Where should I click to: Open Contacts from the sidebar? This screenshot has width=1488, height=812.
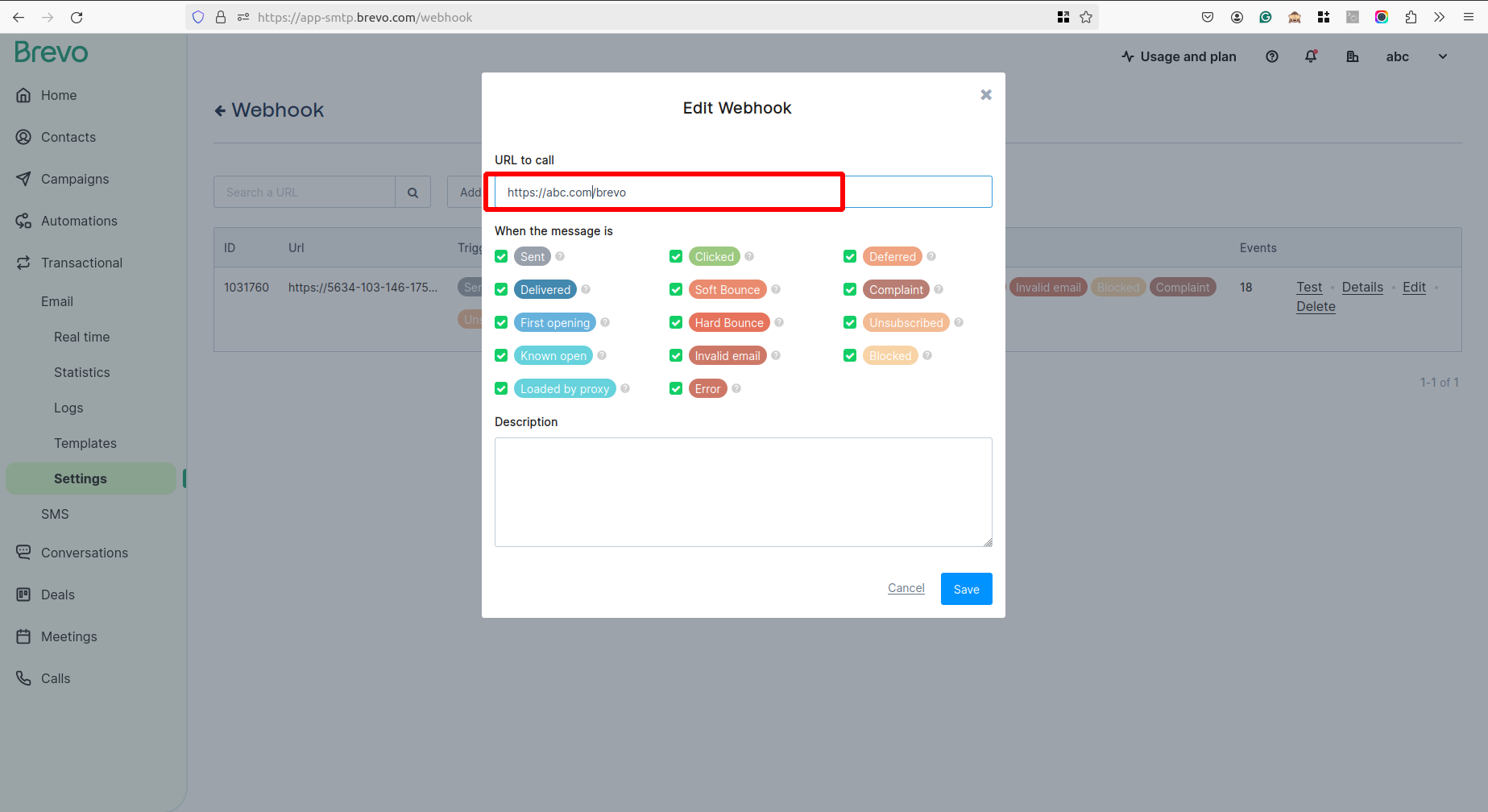(x=68, y=137)
